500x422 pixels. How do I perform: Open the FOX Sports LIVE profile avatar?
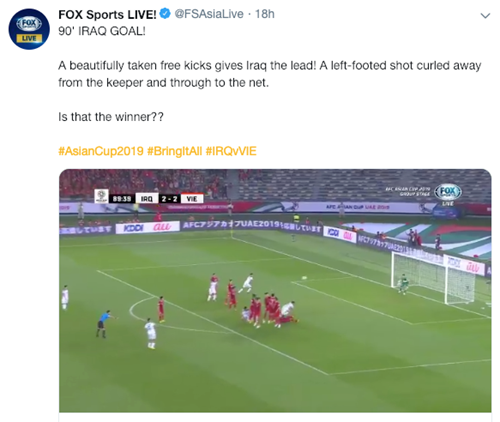[x=29, y=29]
